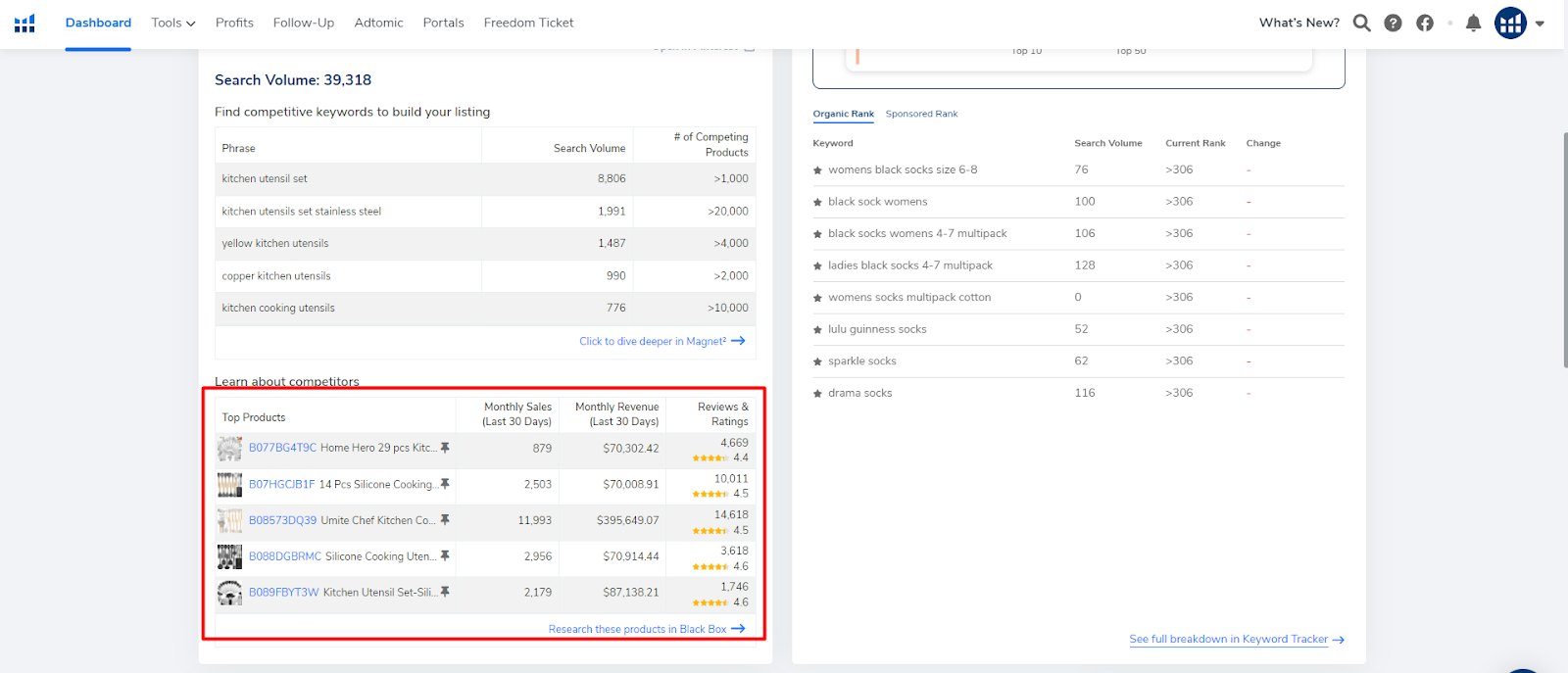
Task: Open the Follow-Up menu item
Action: (x=304, y=23)
